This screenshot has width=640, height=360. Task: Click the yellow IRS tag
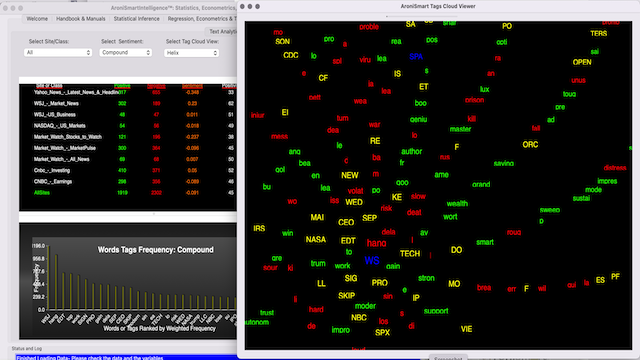pyautogui.click(x=259, y=229)
